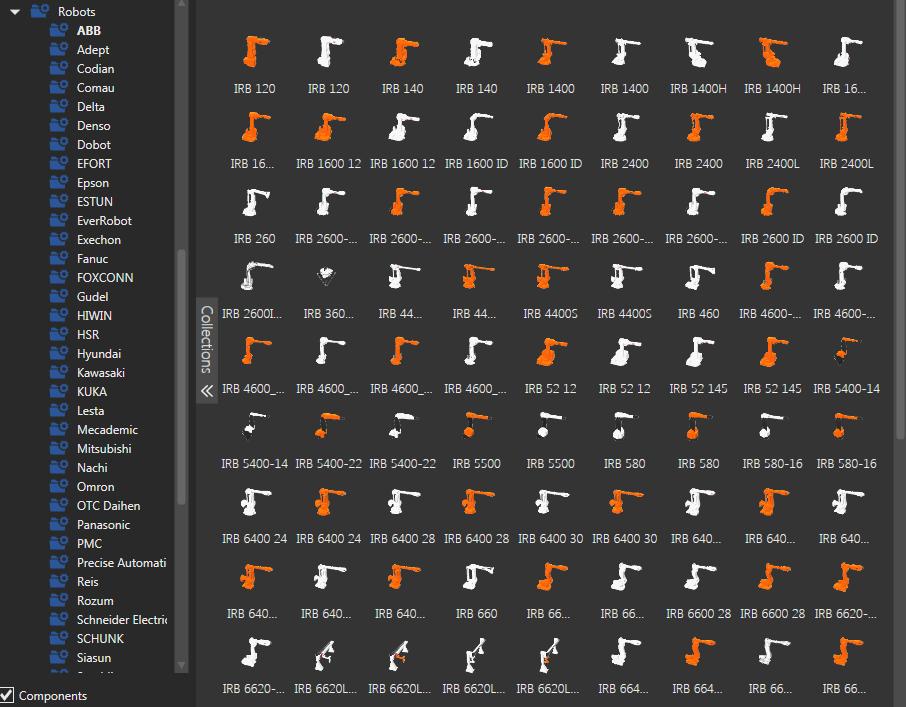Screen dimensions: 906x707
Task: Pick the IRB 460 palletizer thumbnail
Action: [x=699, y=277]
